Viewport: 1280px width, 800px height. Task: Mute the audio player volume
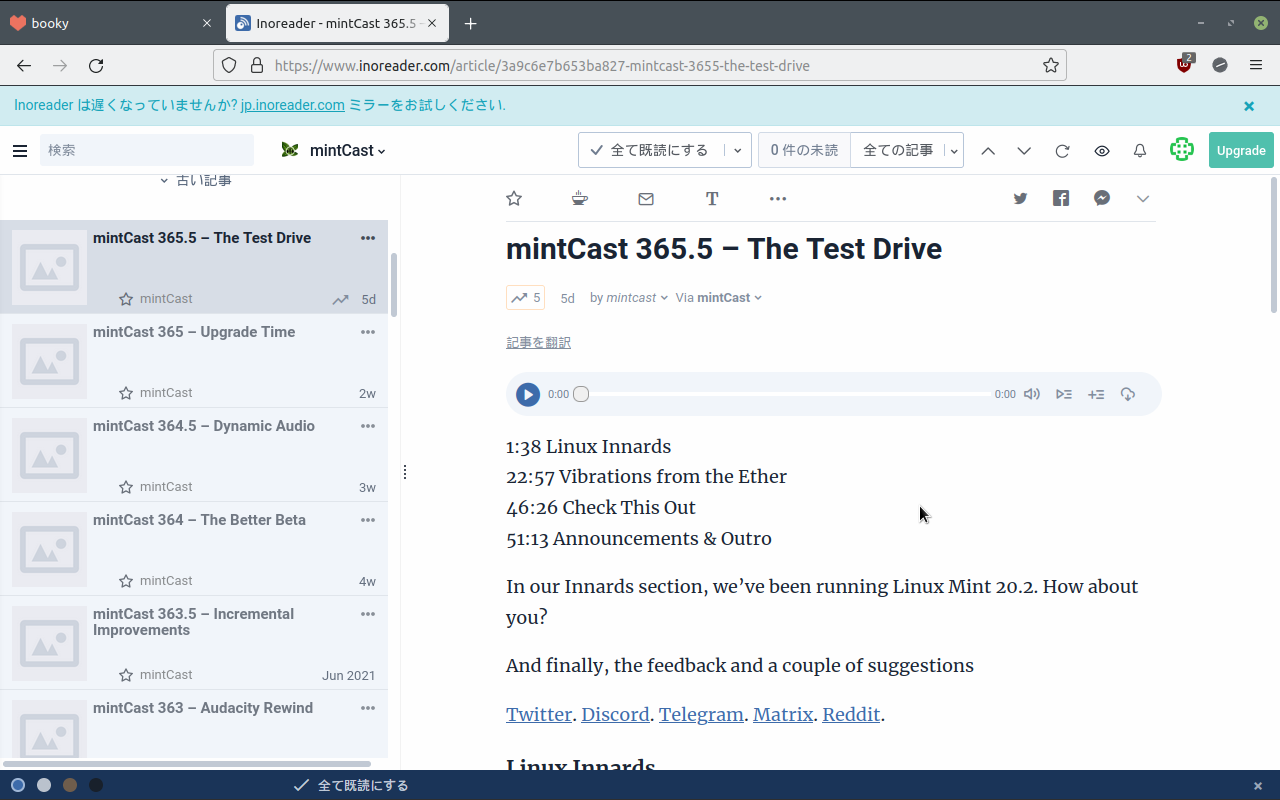1032,394
